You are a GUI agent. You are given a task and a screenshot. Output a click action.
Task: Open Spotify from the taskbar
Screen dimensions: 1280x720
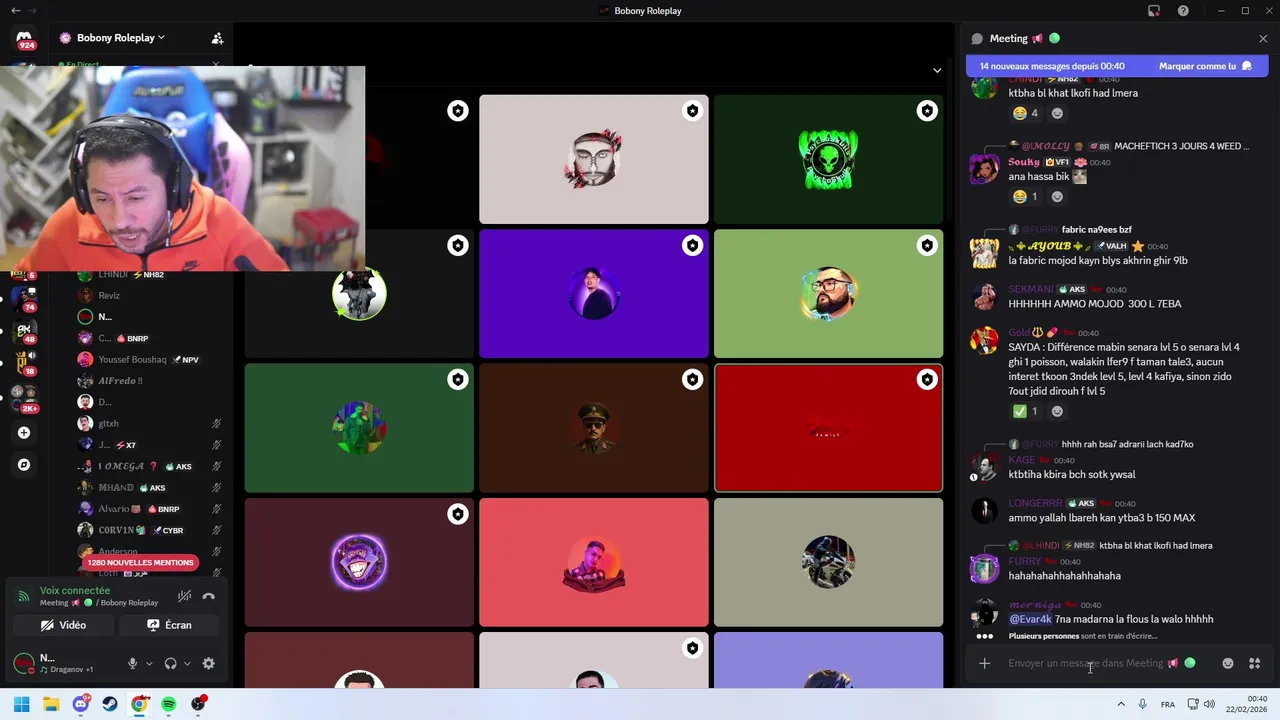point(169,704)
